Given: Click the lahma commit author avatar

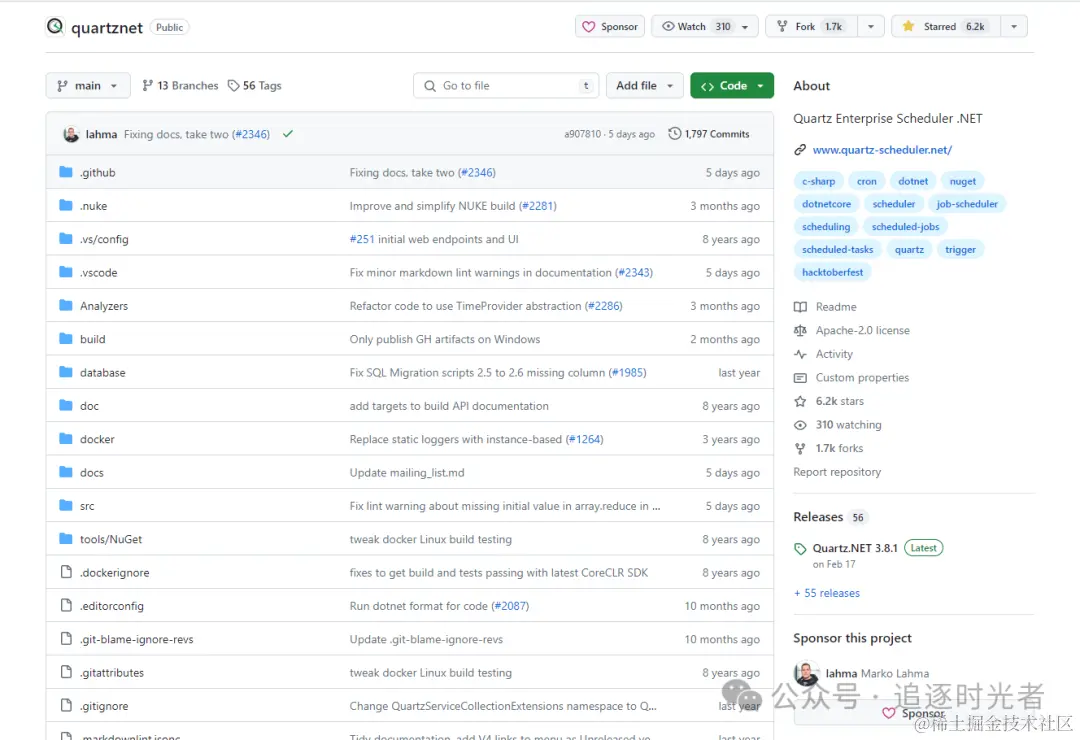Looking at the screenshot, I should pos(71,134).
